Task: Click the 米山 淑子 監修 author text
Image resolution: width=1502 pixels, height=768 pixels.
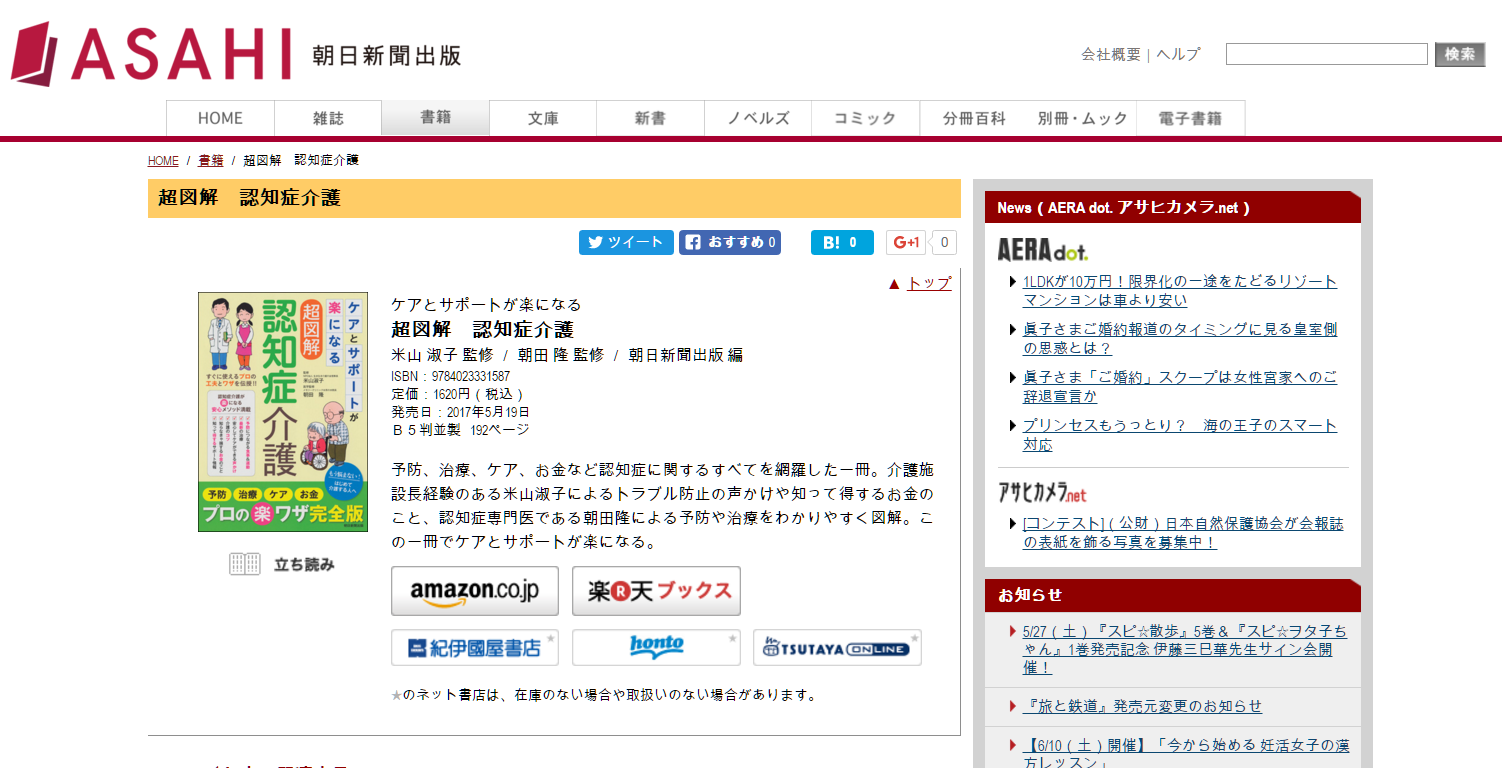Action: tap(442, 355)
